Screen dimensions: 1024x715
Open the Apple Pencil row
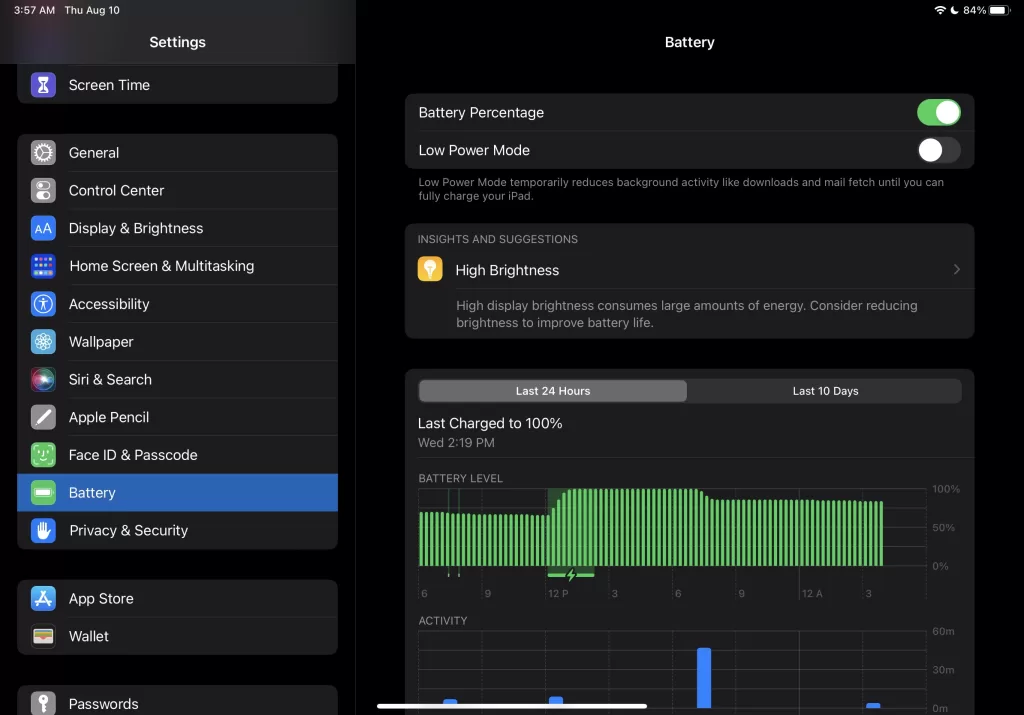[178, 417]
